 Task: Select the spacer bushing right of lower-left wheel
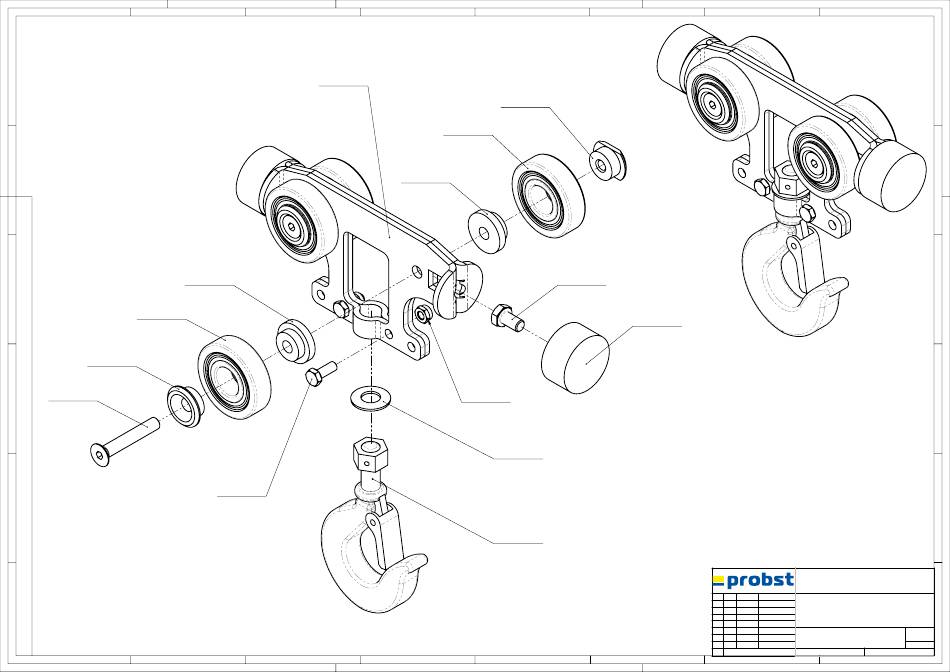click(295, 342)
